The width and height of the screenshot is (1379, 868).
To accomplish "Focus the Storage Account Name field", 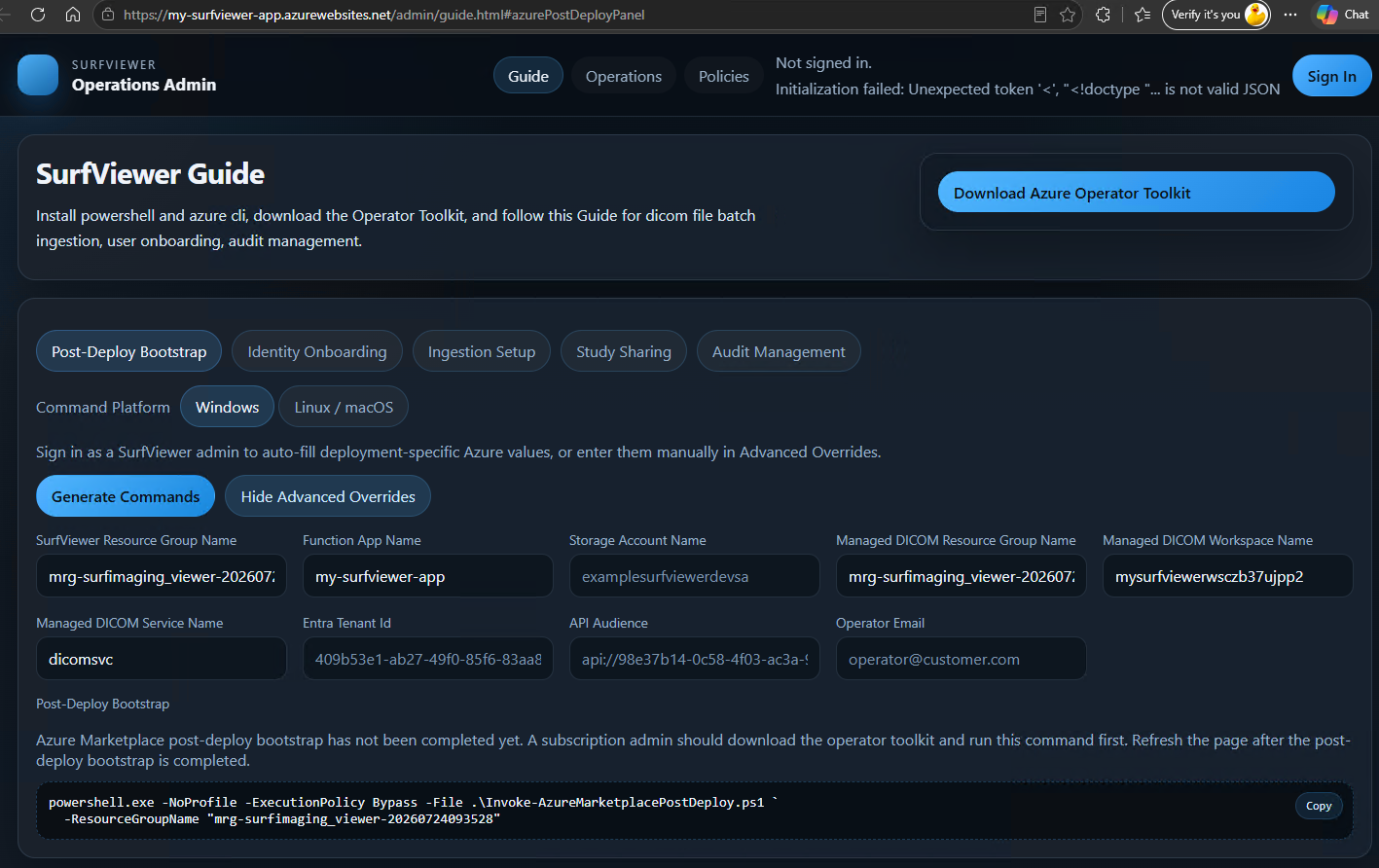I will tap(695, 576).
